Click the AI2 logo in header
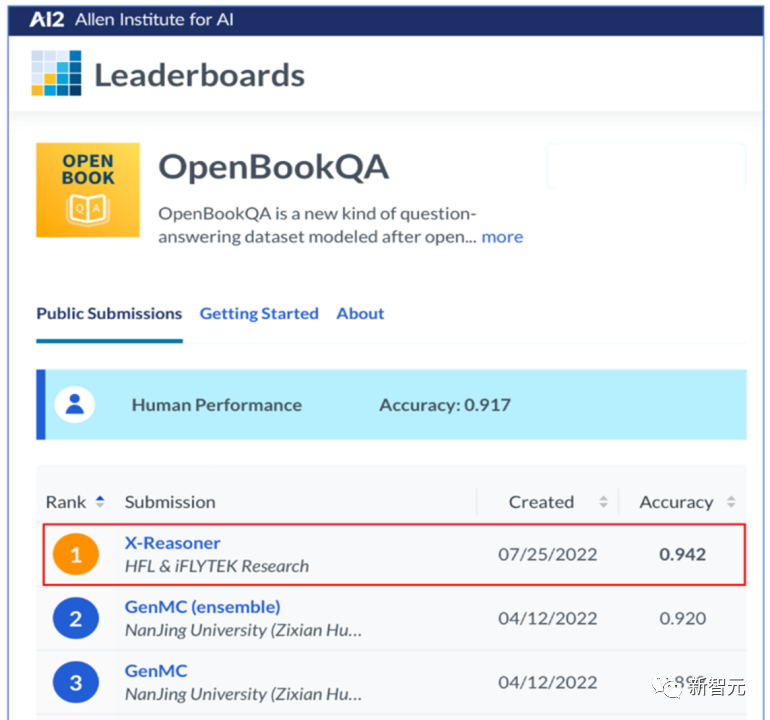This screenshot has width=770, height=720. 47,20
